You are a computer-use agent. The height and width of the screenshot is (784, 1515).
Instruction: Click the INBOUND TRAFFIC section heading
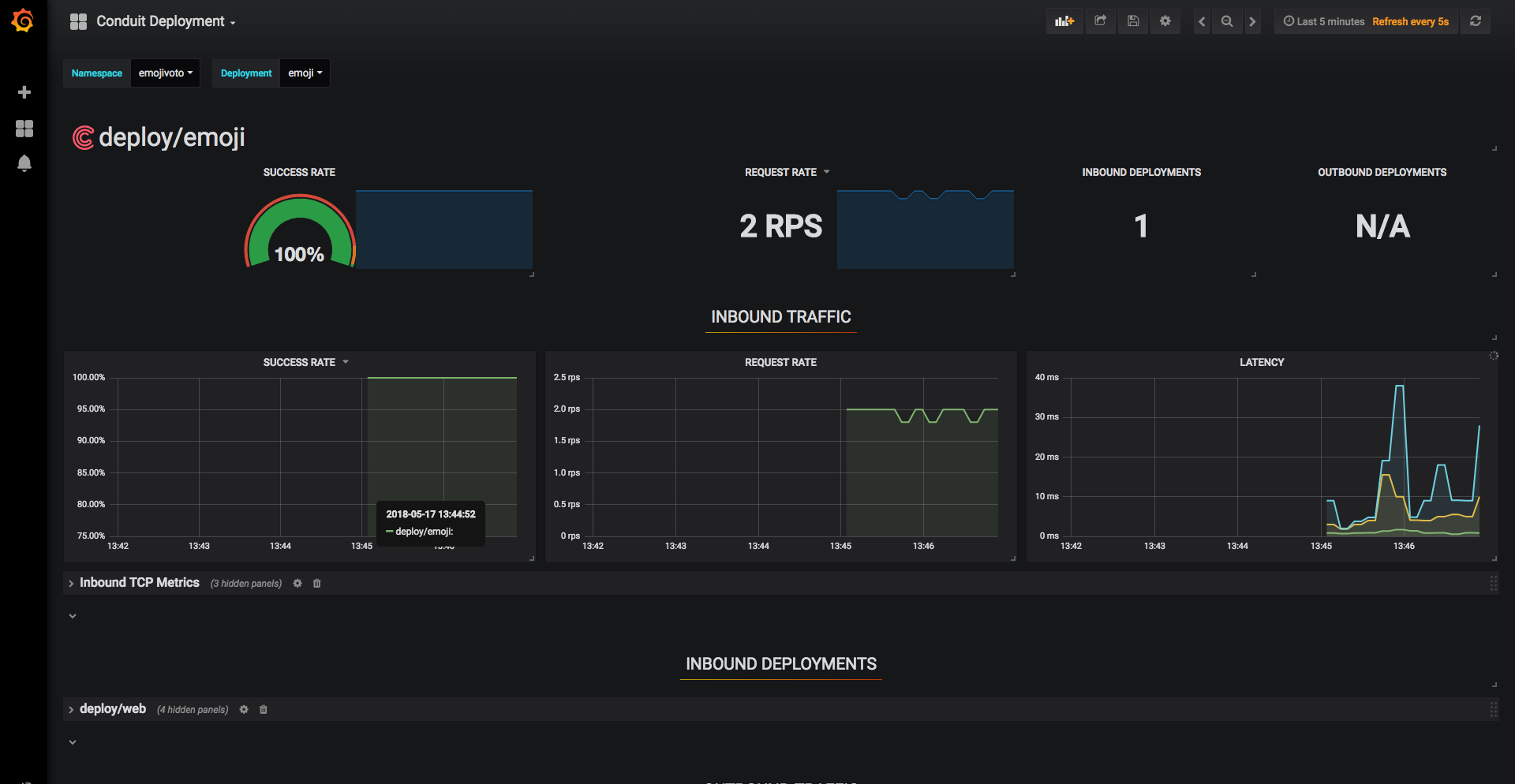[781, 316]
